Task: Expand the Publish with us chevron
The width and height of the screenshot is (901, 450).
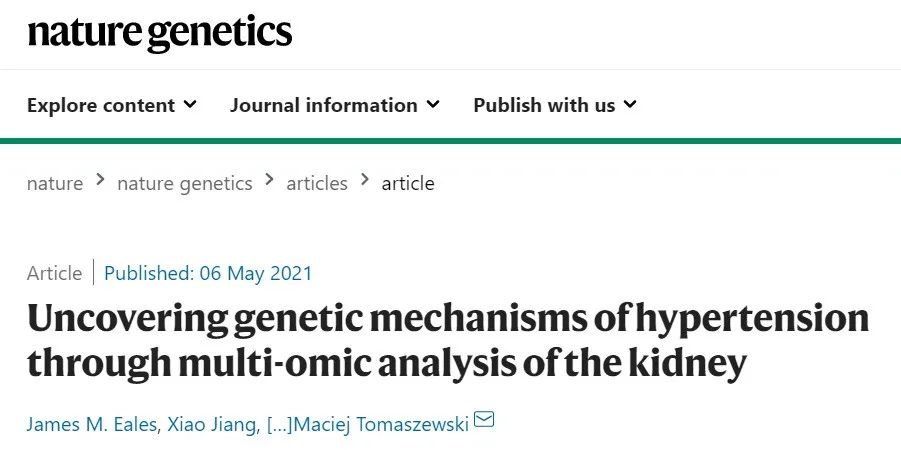Action: pyautogui.click(x=630, y=105)
